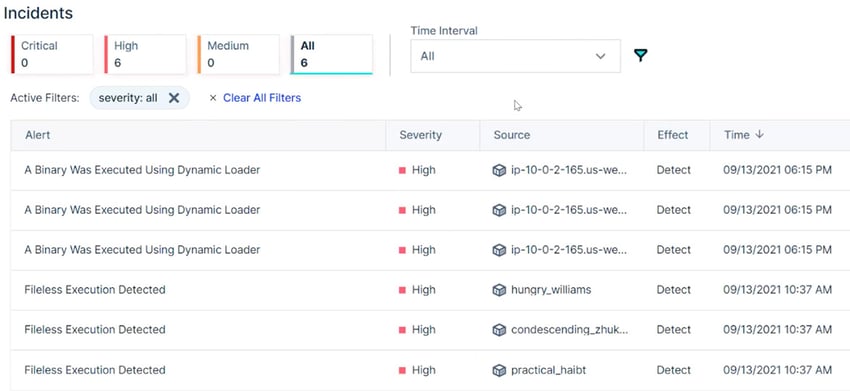The image size is (850, 391).
Task: Click the source icon in the first incident row
Action: 499,170
